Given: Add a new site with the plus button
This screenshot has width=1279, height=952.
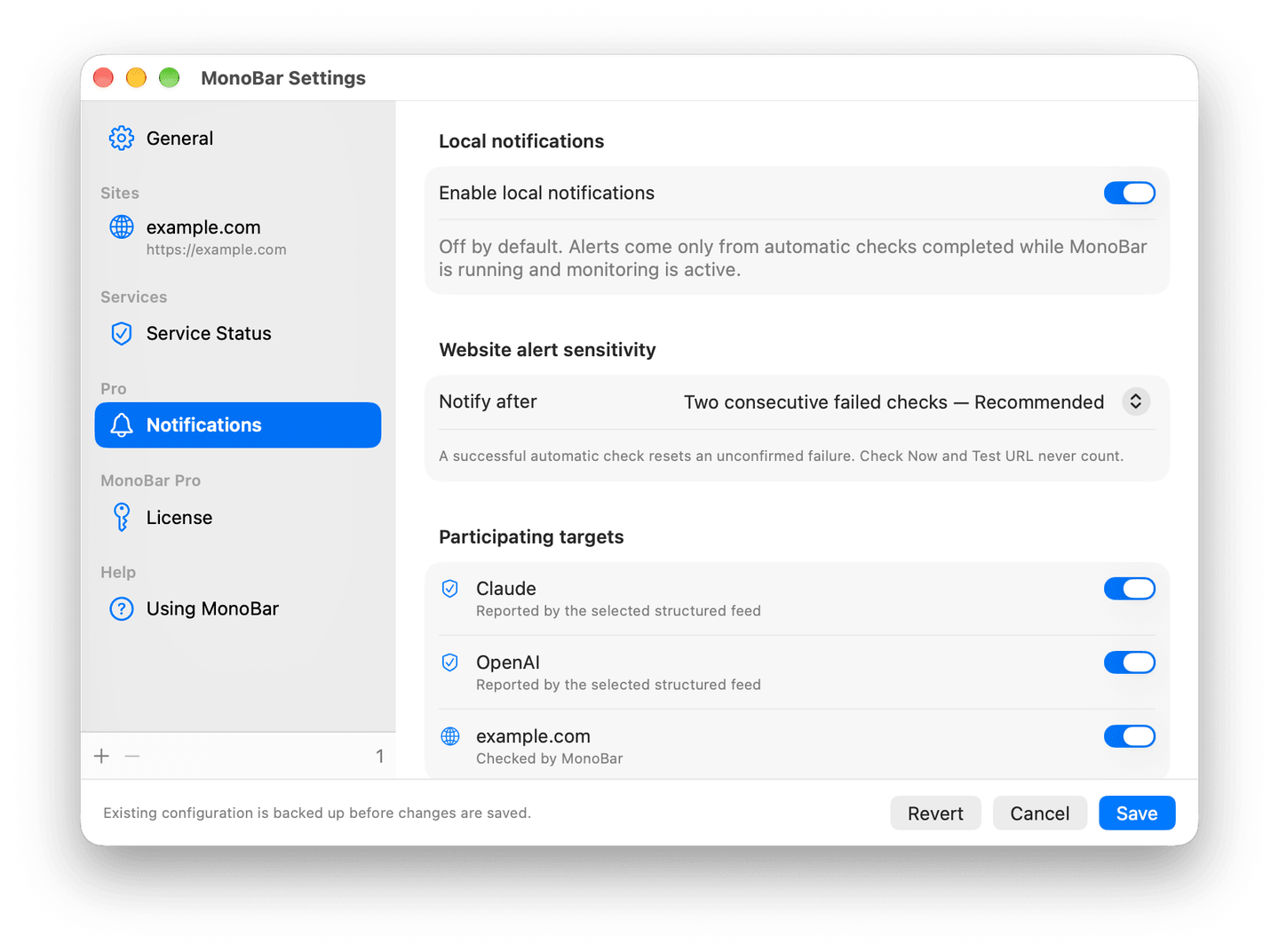Looking at the screenshot, I should coord(102,756).
